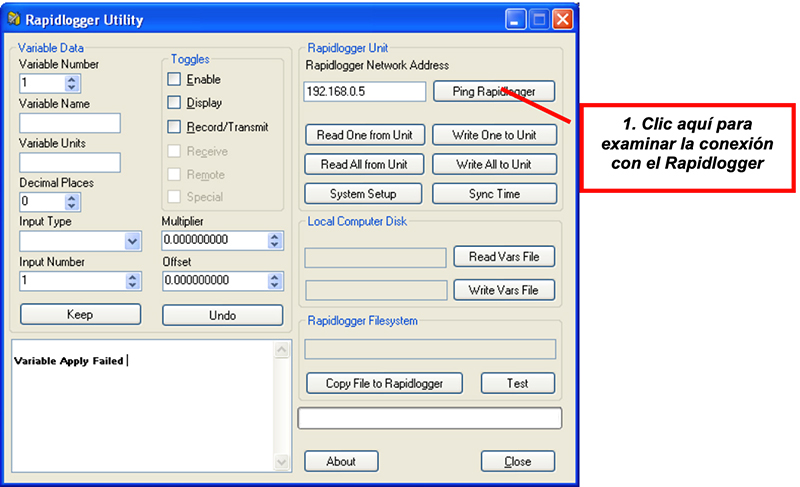Click the Sync Time button
This screenshot has width=800, height=487.
pyautogui.click(x=494, y=194)
